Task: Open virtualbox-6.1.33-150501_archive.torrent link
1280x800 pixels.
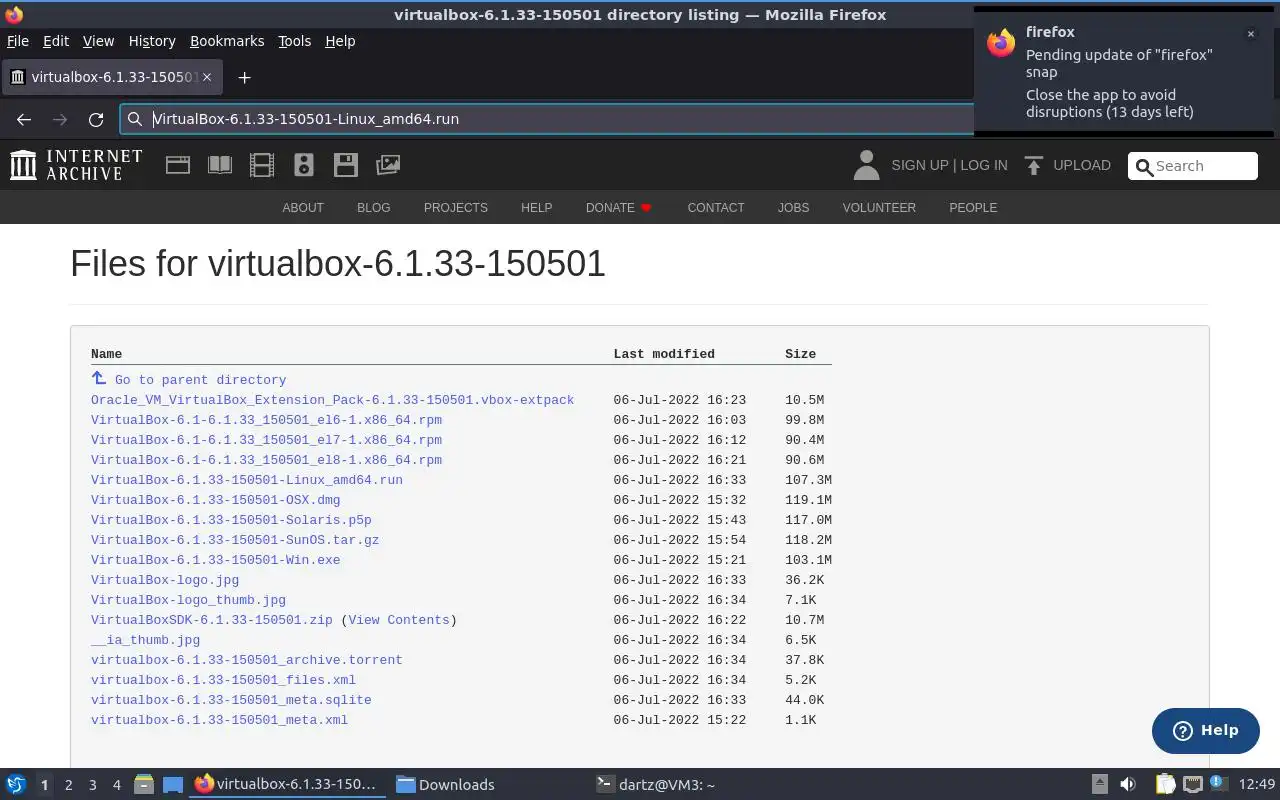Action: [247, 660]
